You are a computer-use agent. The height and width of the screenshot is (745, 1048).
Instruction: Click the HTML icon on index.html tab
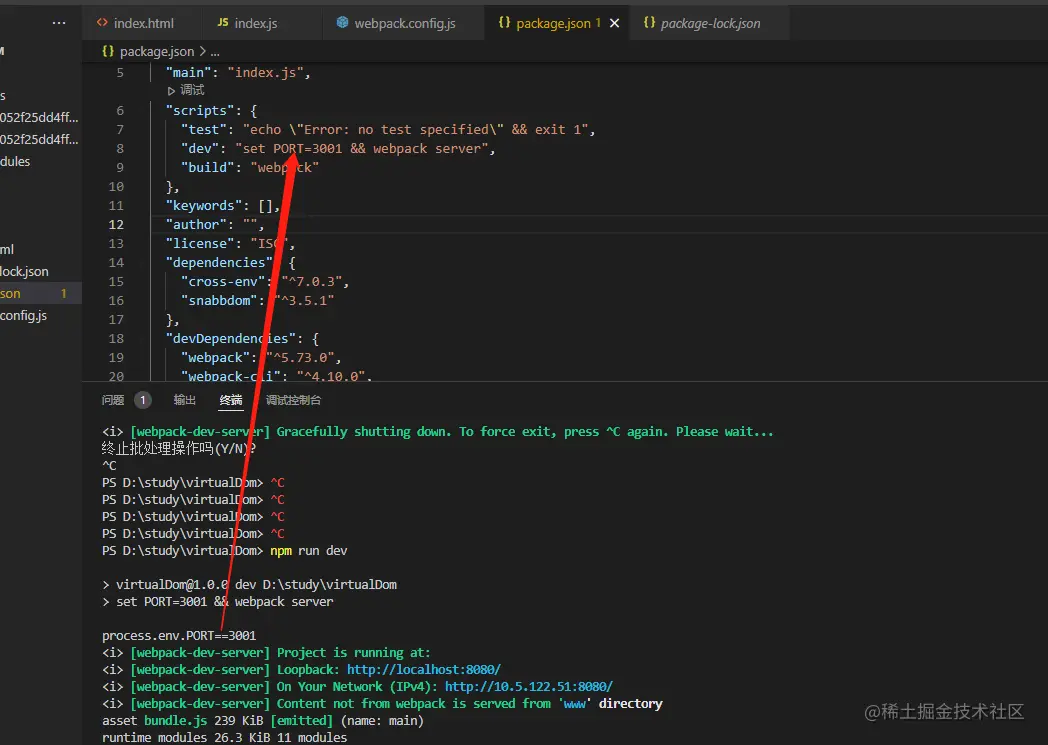[102, 23]
